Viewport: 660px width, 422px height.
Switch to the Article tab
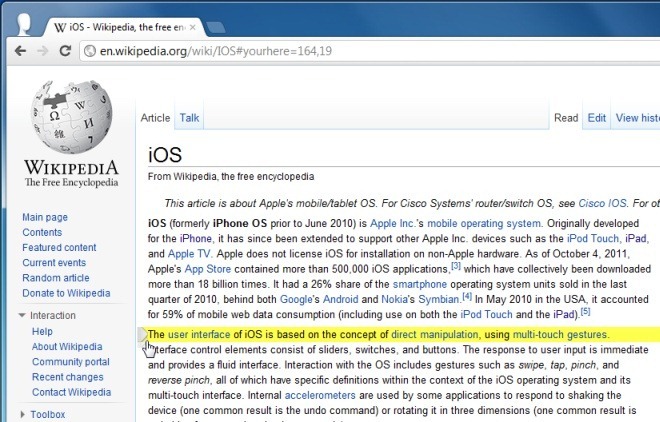(155, 118)
